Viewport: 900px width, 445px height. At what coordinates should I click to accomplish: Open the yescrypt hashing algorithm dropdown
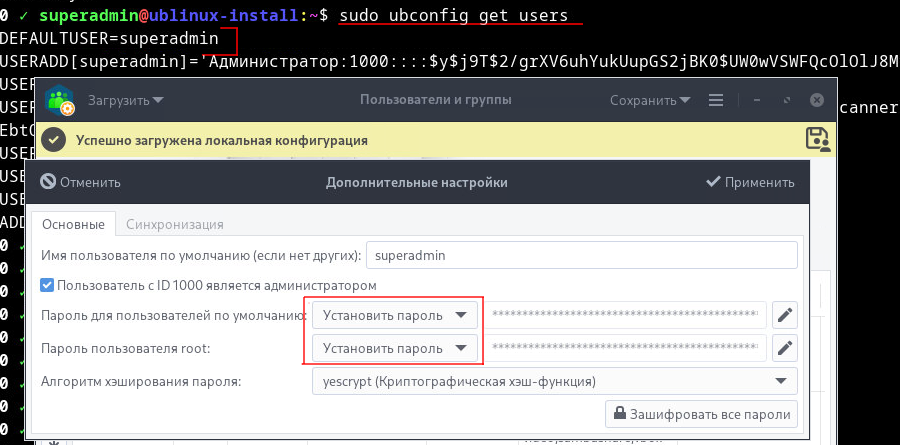click(x=554, y=381)
